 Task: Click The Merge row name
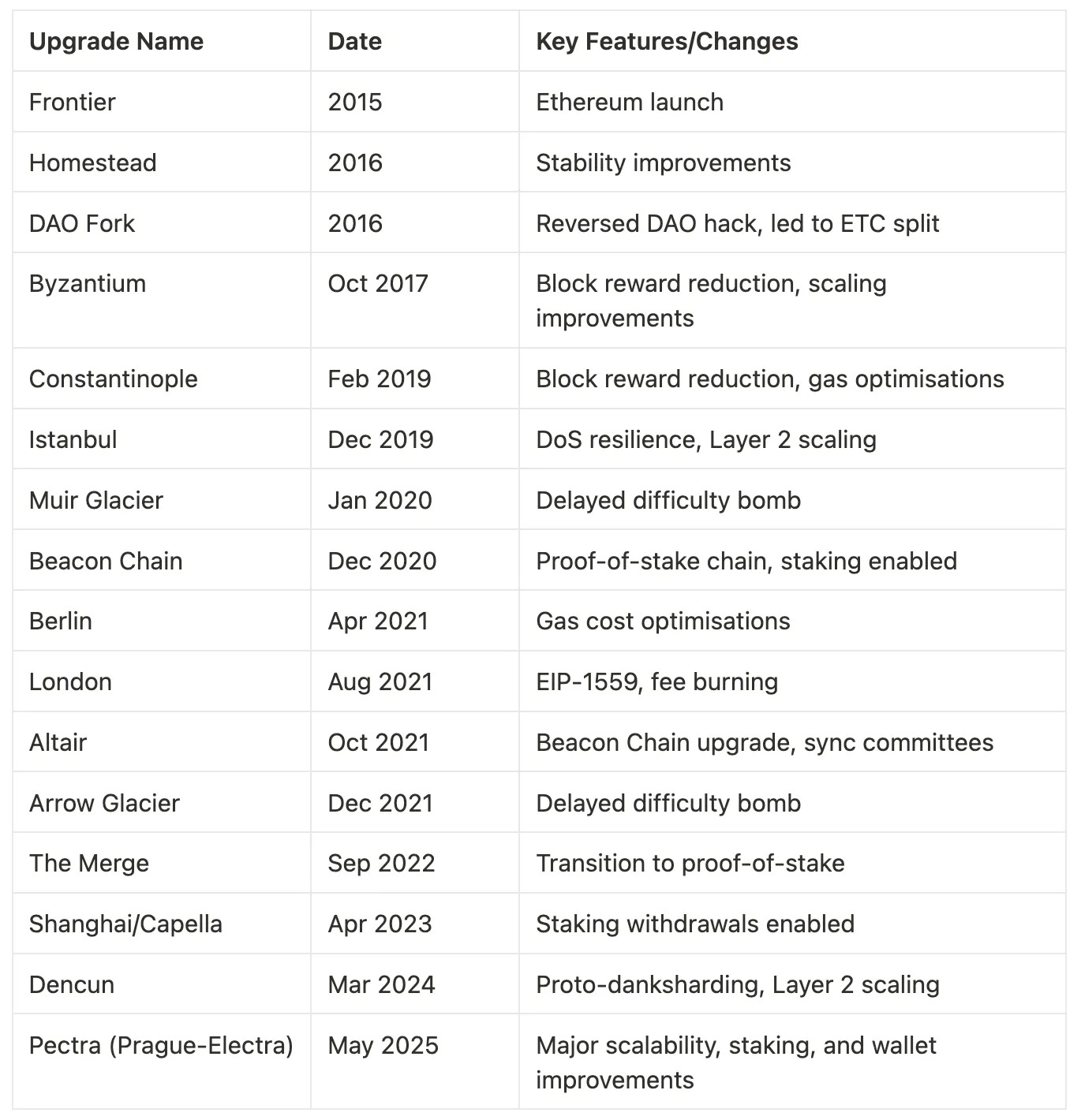click(89, 864)
